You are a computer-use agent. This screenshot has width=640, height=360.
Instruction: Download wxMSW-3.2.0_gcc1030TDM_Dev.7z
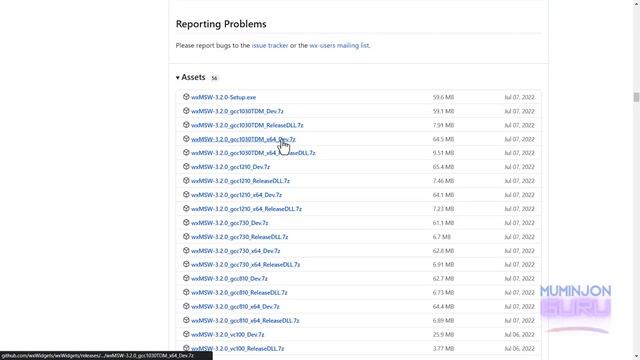[237, 111]
